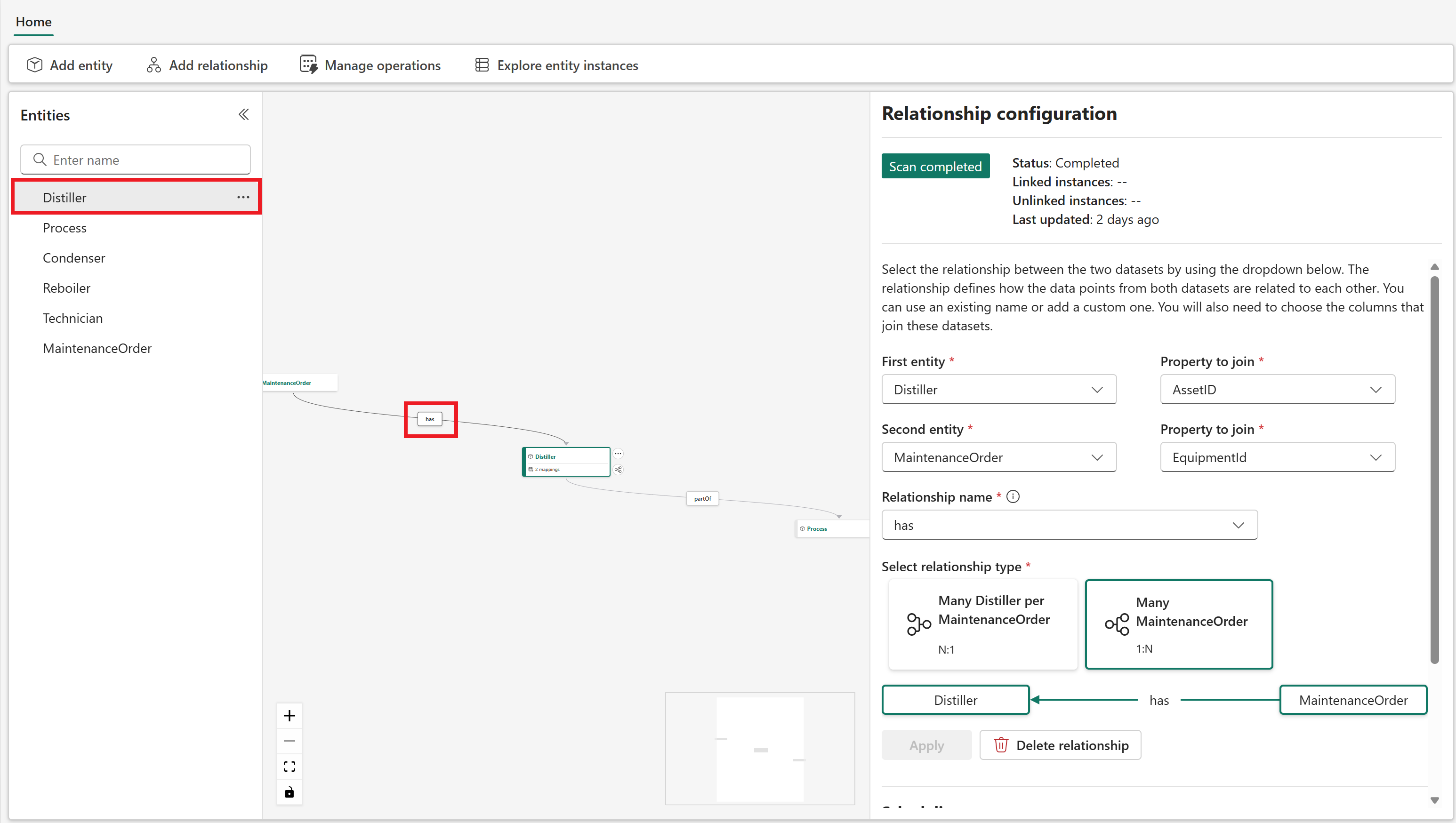Click the N:1 relationship type icon
Image resolution: width=1456 pixels, height=823 pixels.
point(919,624)
